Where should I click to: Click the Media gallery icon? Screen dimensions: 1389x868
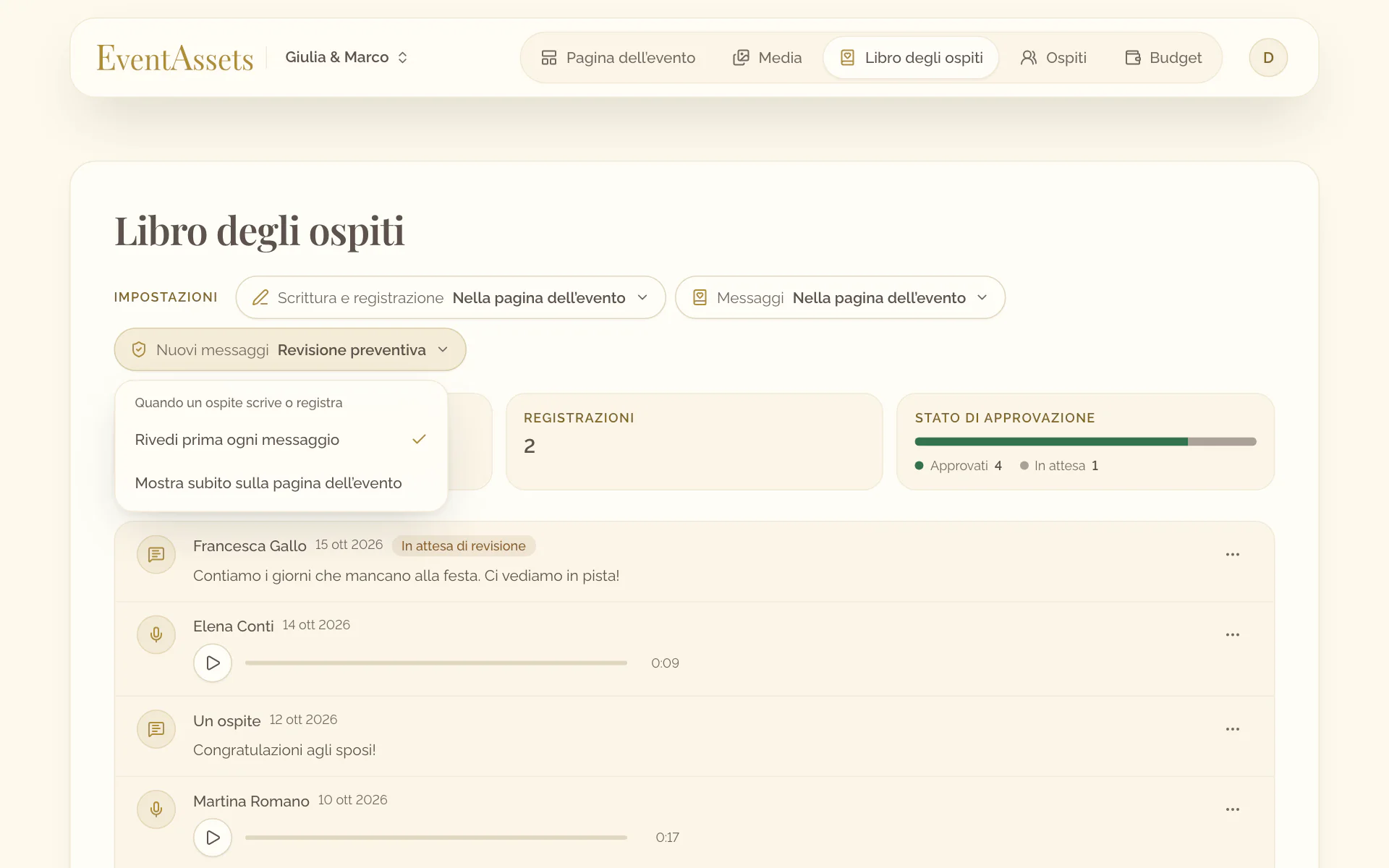741,57
